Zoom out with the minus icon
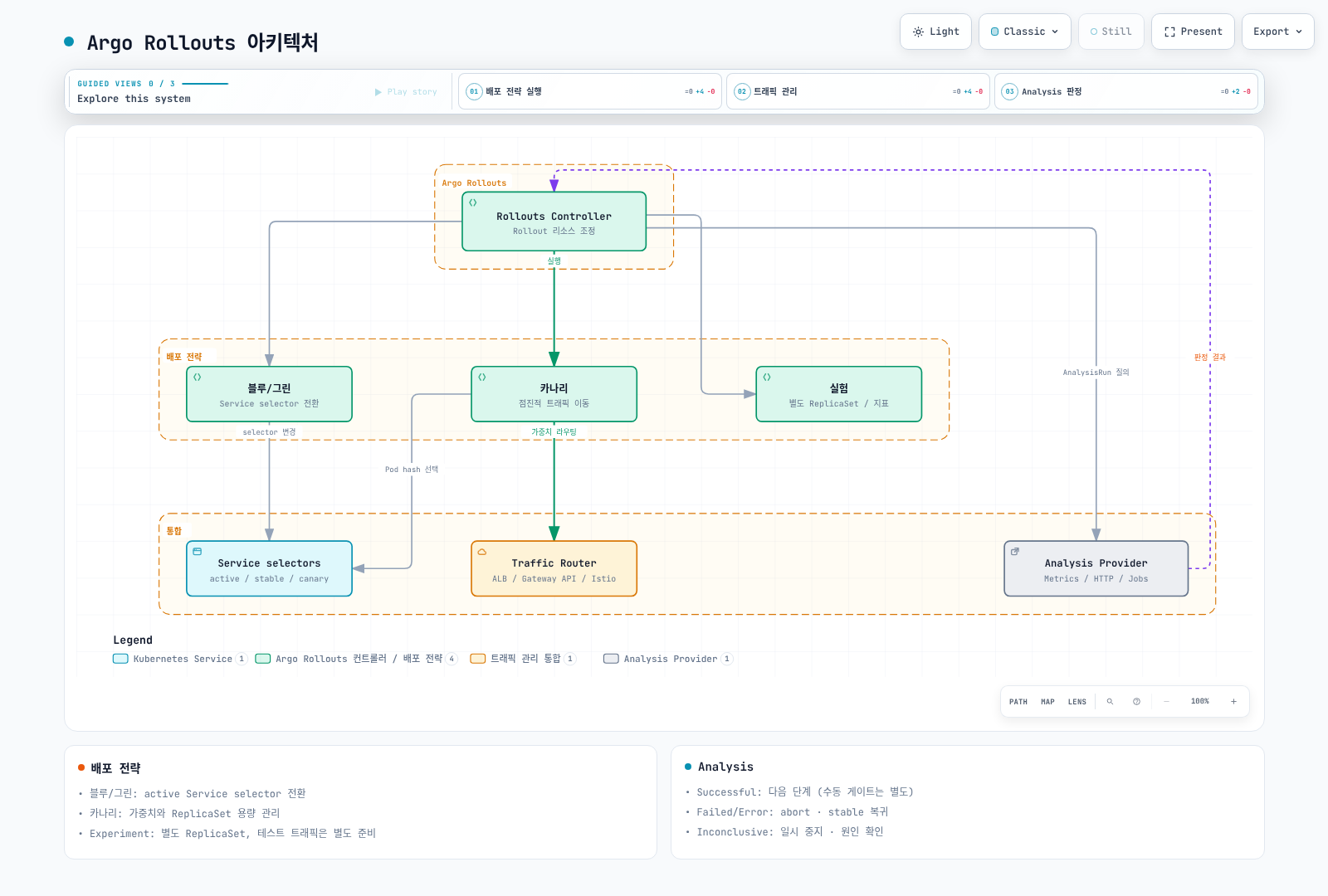 1166,702
